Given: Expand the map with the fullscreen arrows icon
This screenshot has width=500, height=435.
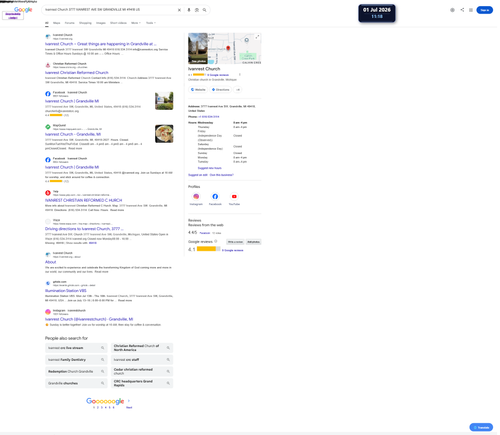Looking at the screenshot, I should coord(257,37).
